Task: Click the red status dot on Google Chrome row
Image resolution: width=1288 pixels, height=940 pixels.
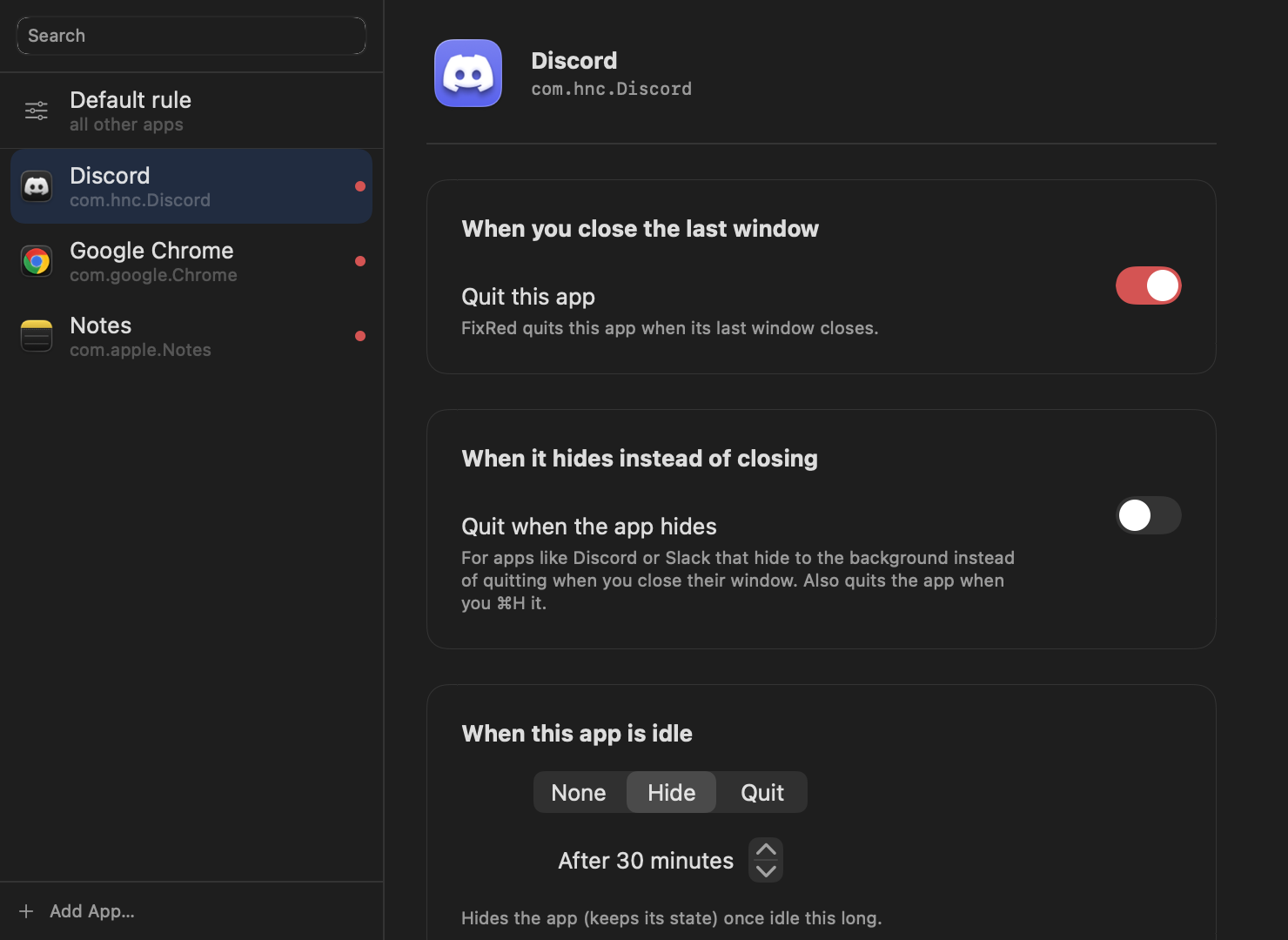Action: tap(360, 261)
